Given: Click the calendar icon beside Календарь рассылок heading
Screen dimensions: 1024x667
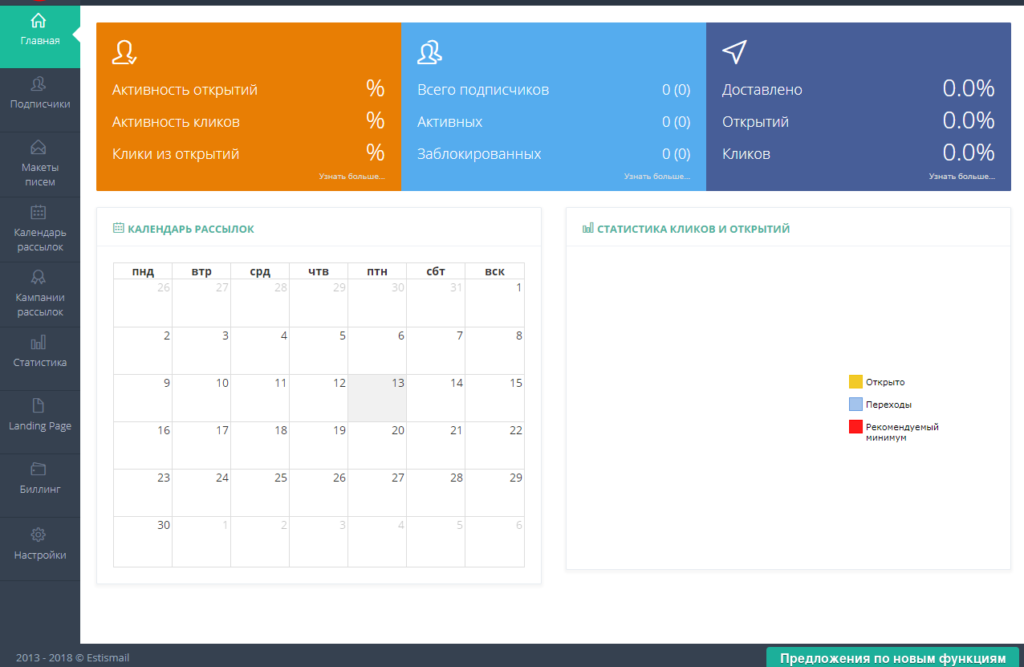Looking at the screenshot, I should tap(118, 228).
